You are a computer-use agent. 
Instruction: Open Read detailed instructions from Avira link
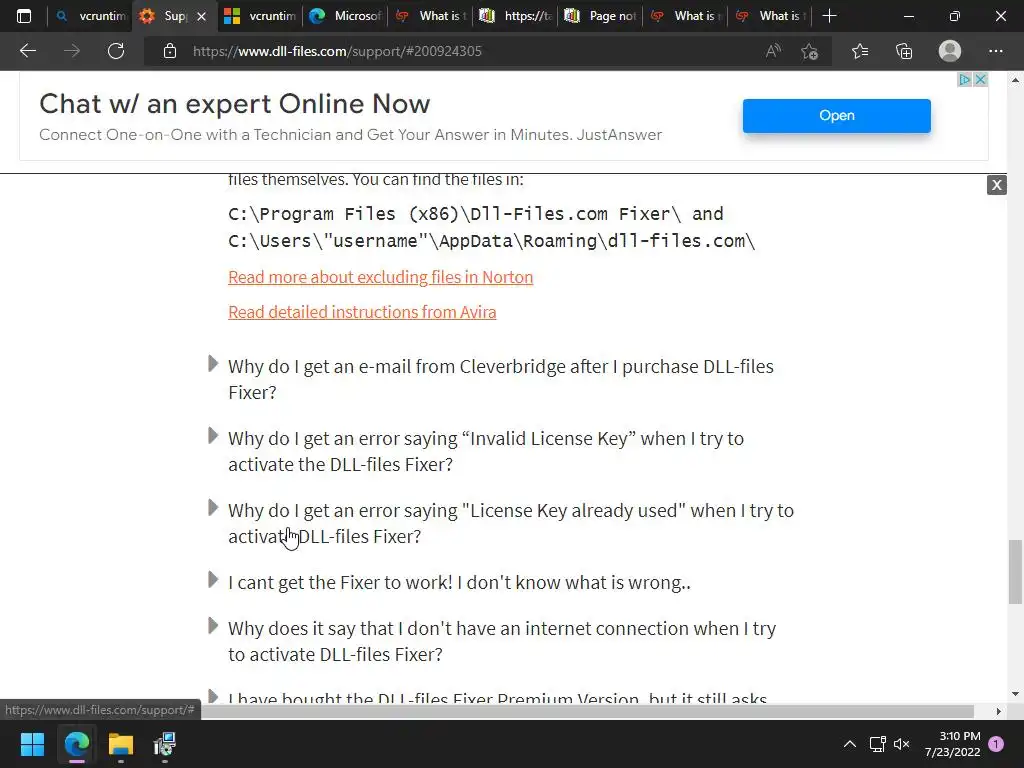(x=362, y=312)
